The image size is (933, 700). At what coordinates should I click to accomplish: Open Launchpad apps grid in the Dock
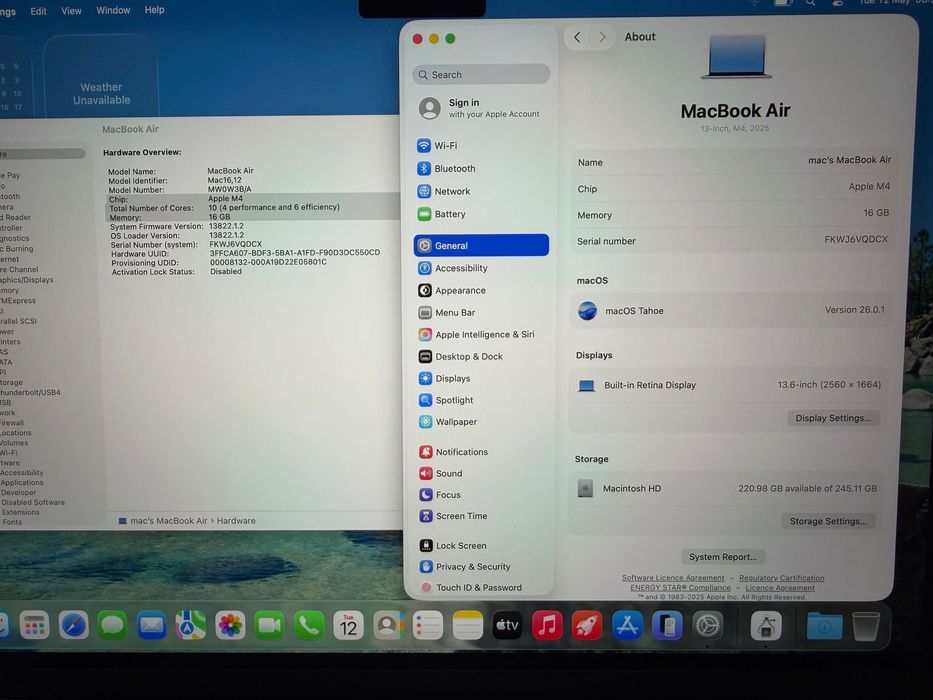click(x=34, y=626)
